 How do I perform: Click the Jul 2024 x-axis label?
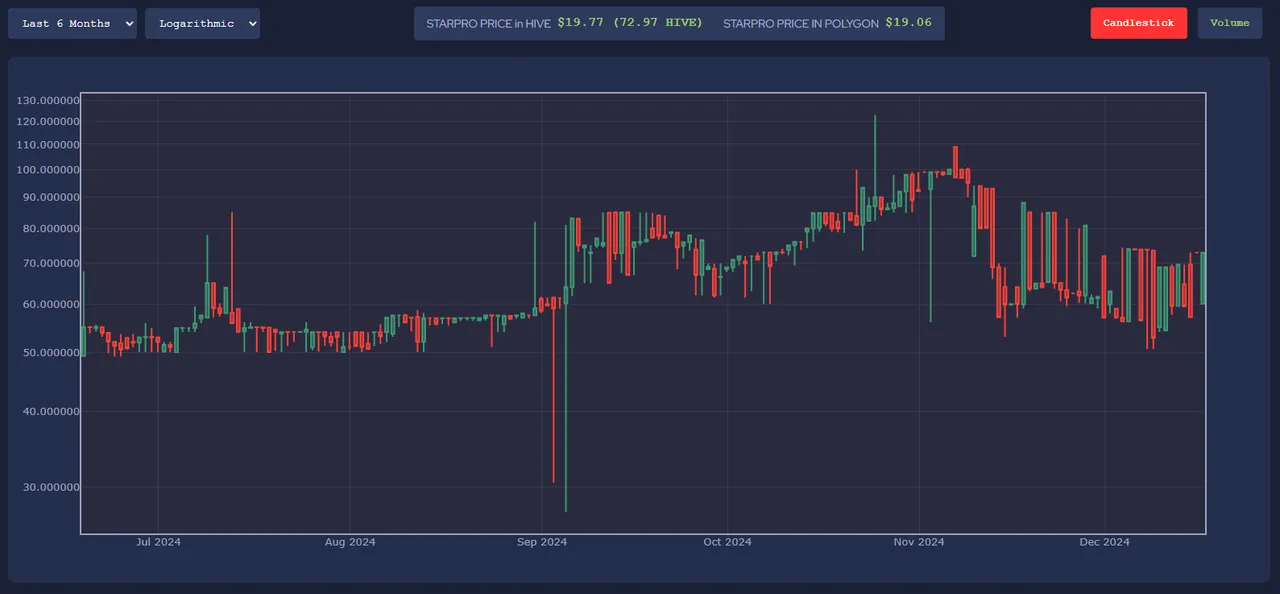coord(158,542)
